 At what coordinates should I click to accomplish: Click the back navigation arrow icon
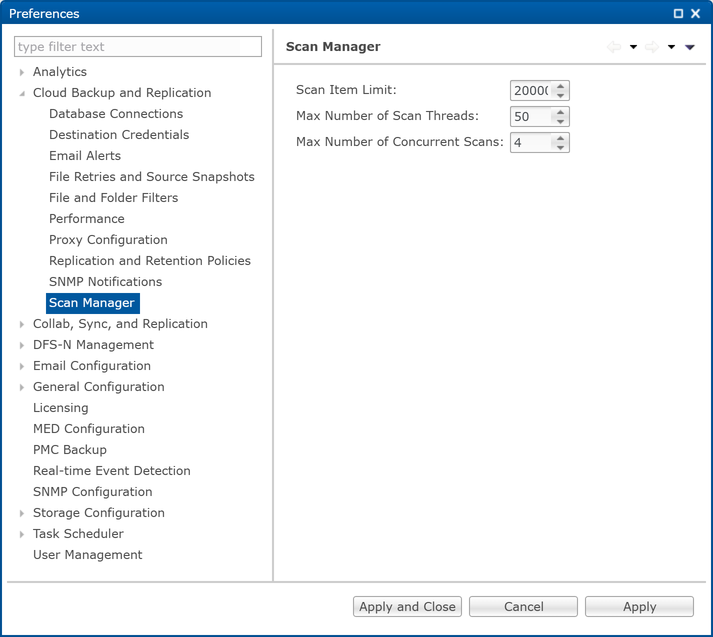tap(614, 47)
